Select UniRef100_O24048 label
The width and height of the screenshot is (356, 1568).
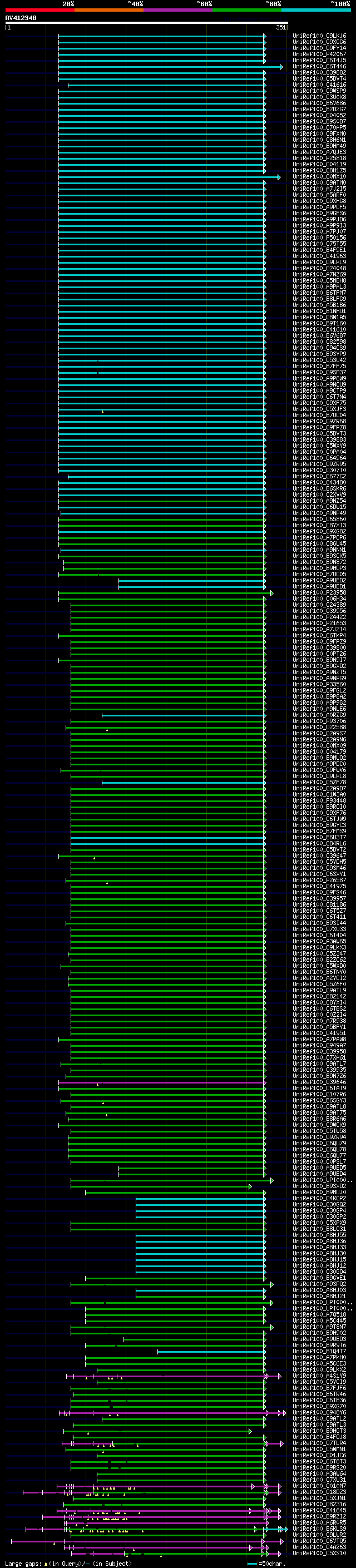pos(319,269)
